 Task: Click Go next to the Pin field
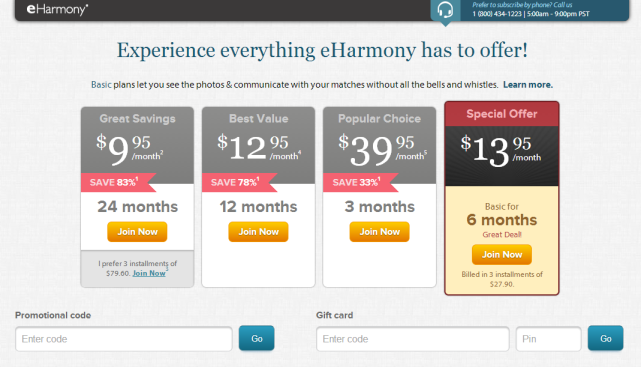coord(606,338)
